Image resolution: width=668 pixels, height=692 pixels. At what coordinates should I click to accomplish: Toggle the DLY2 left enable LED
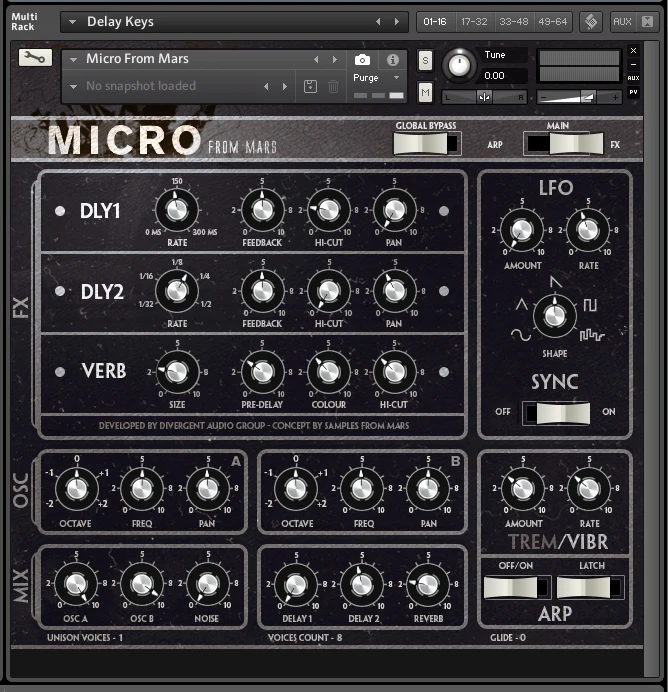click(x=60, y=291)
